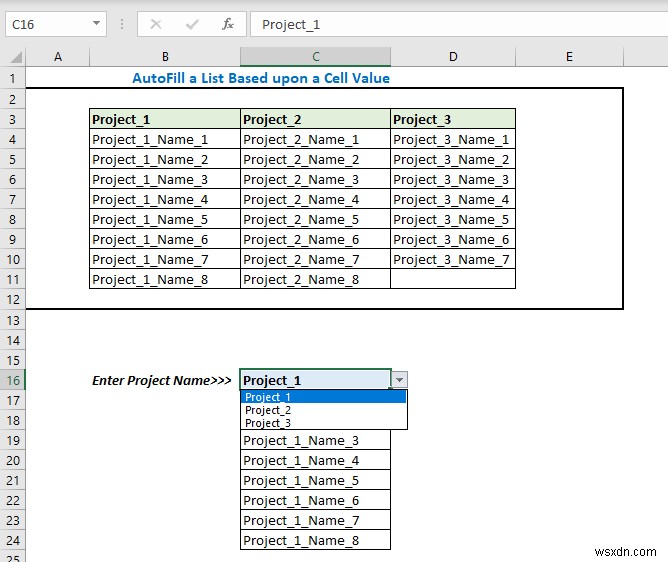668x562 pixels.
Task: Select cell Project_2_Name_4
Action: [315, 199]
